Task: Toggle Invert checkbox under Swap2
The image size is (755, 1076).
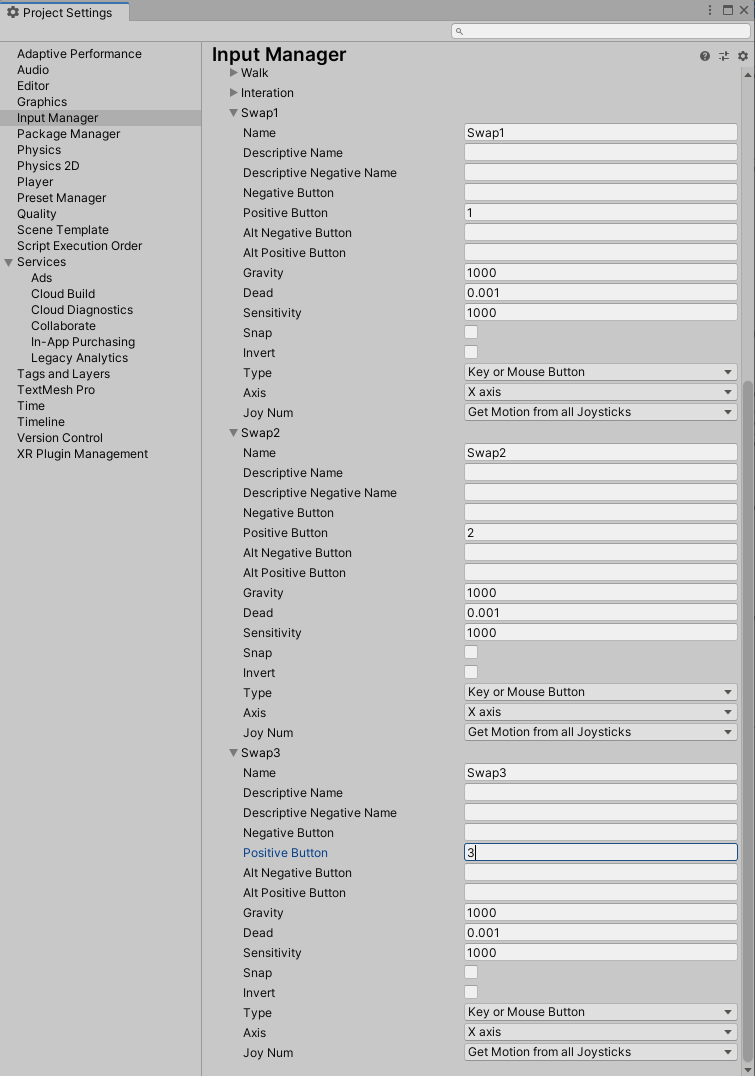Action: click(x=471, y=672)
